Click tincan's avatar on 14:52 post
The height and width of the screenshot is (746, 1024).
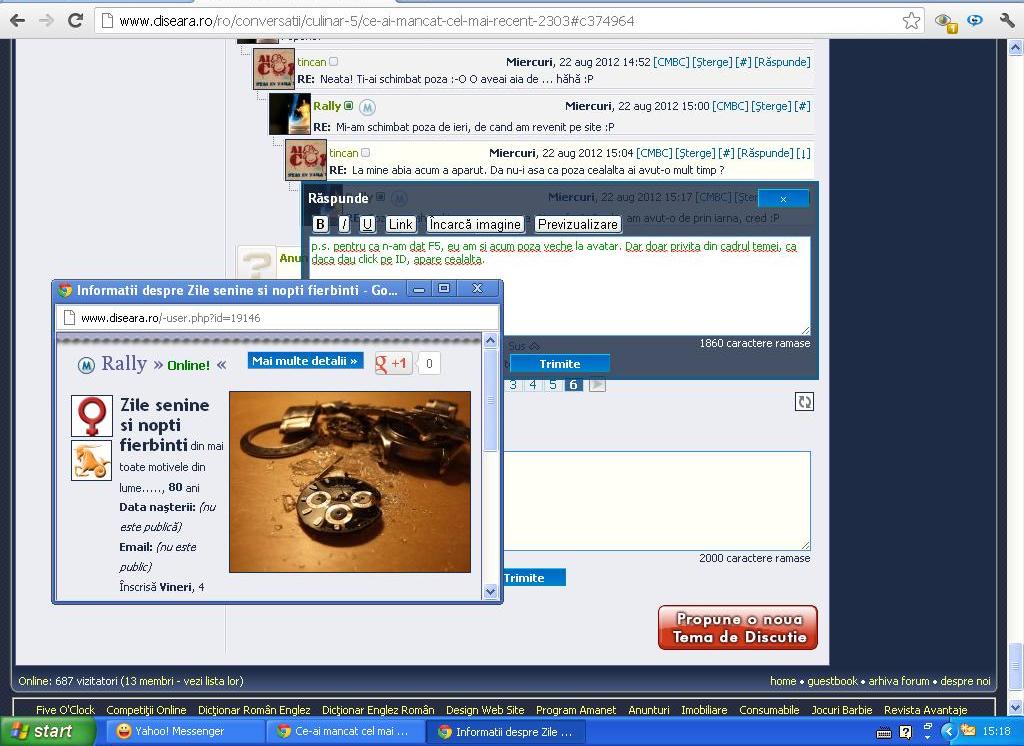[x=274, y=69]
